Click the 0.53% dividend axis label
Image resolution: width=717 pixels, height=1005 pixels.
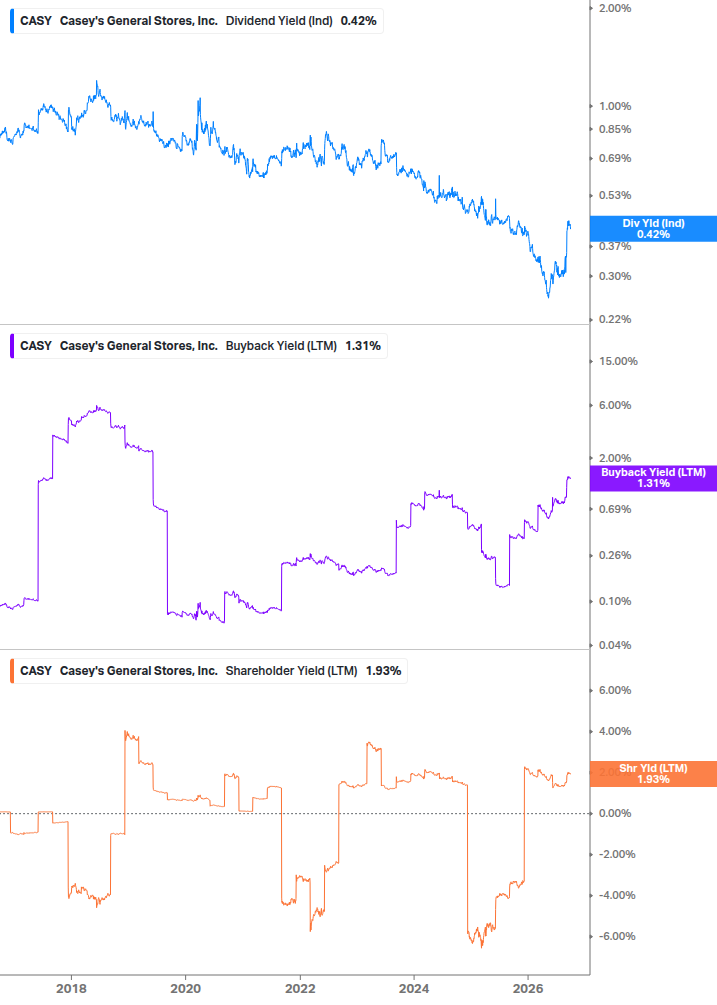coord(615,195)
